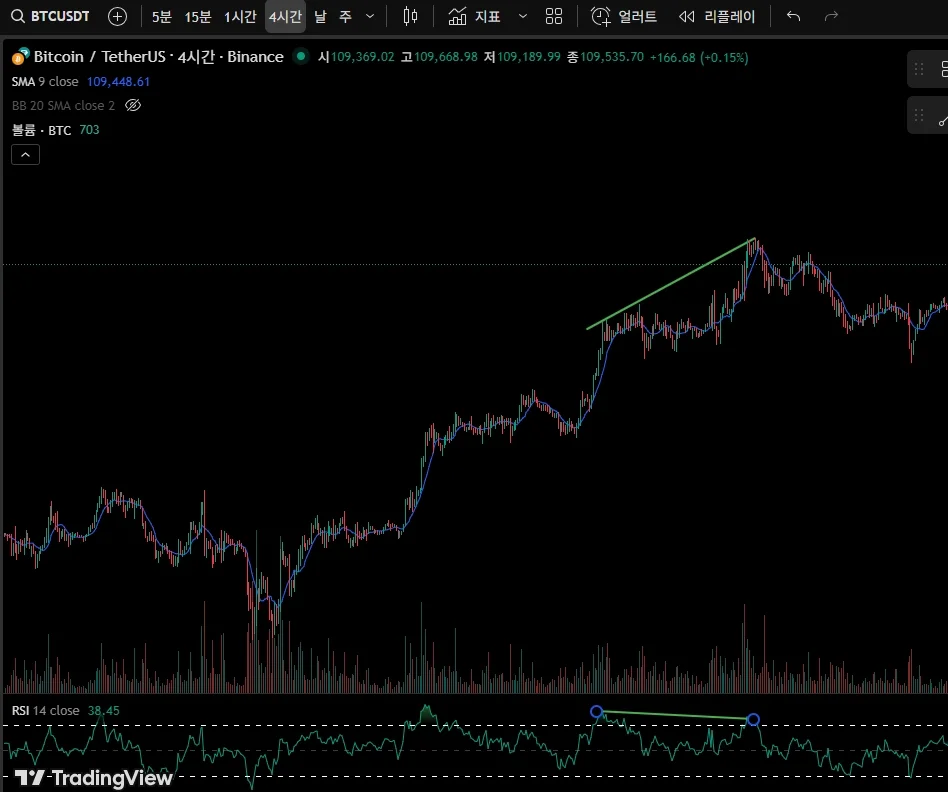The width and height of the screenshot is (948, 792).
Task: Select the SMA 9 close legend
Action: click(x=45, y=82)
